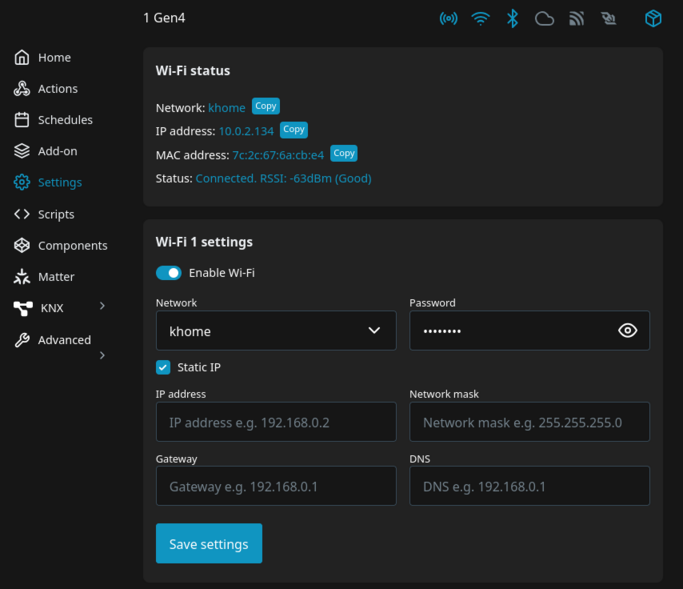Click the Bluetooth status icon
Screen dimensions: 683x589
pyautogui.click(x=512, y=19)
